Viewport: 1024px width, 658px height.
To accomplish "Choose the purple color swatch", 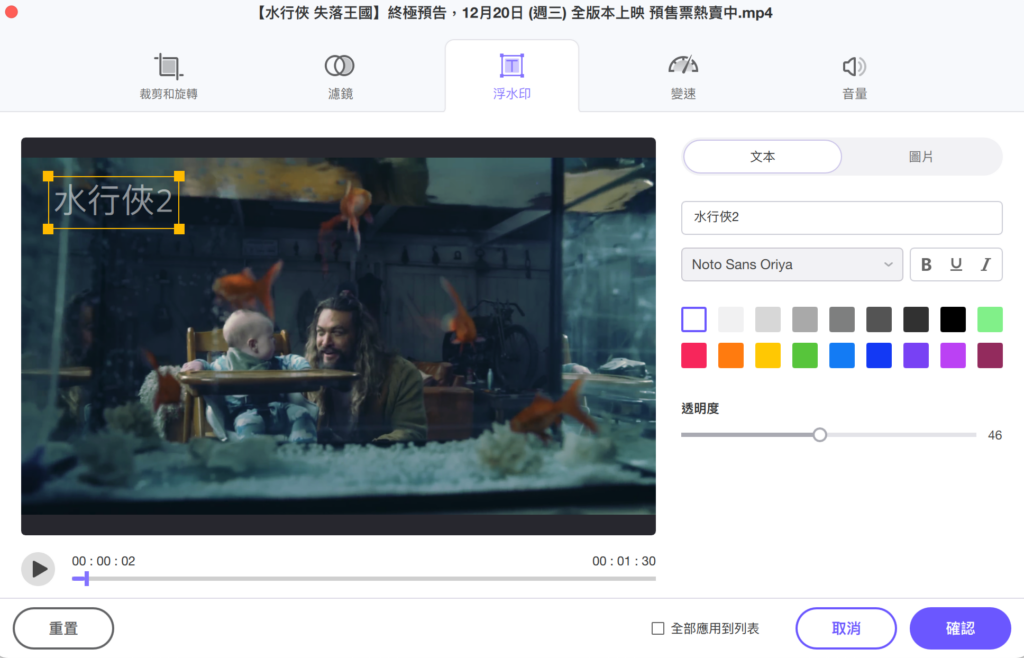I will pyautogui.click(x=916, y=356).
